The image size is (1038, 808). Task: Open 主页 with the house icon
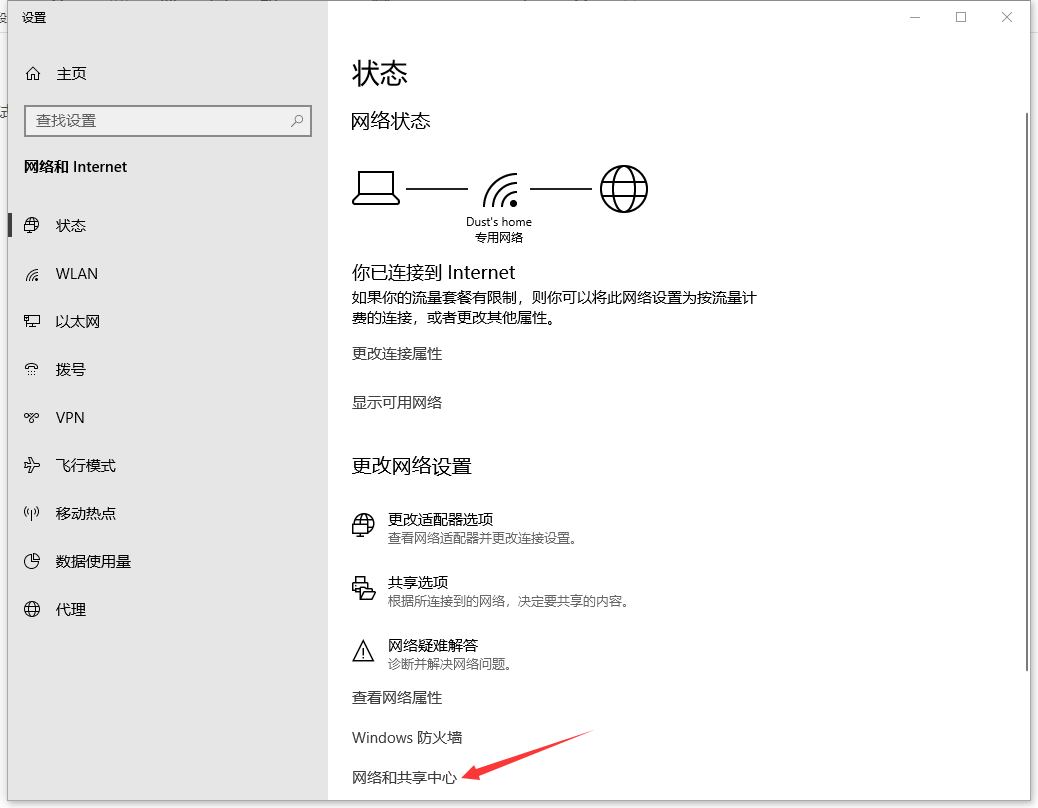coord(34,73)
